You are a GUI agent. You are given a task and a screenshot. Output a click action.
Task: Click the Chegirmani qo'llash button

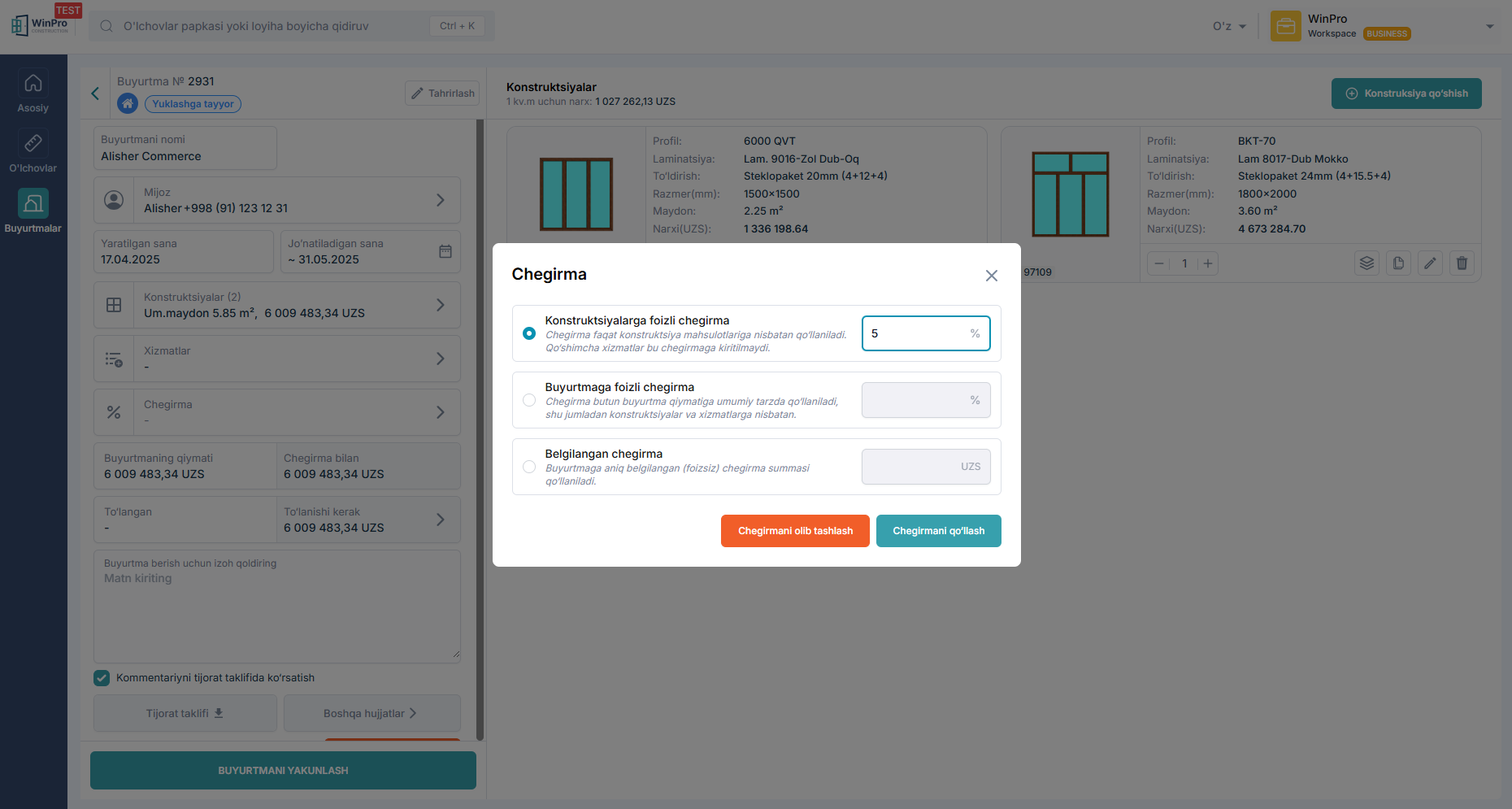point(938,531)
